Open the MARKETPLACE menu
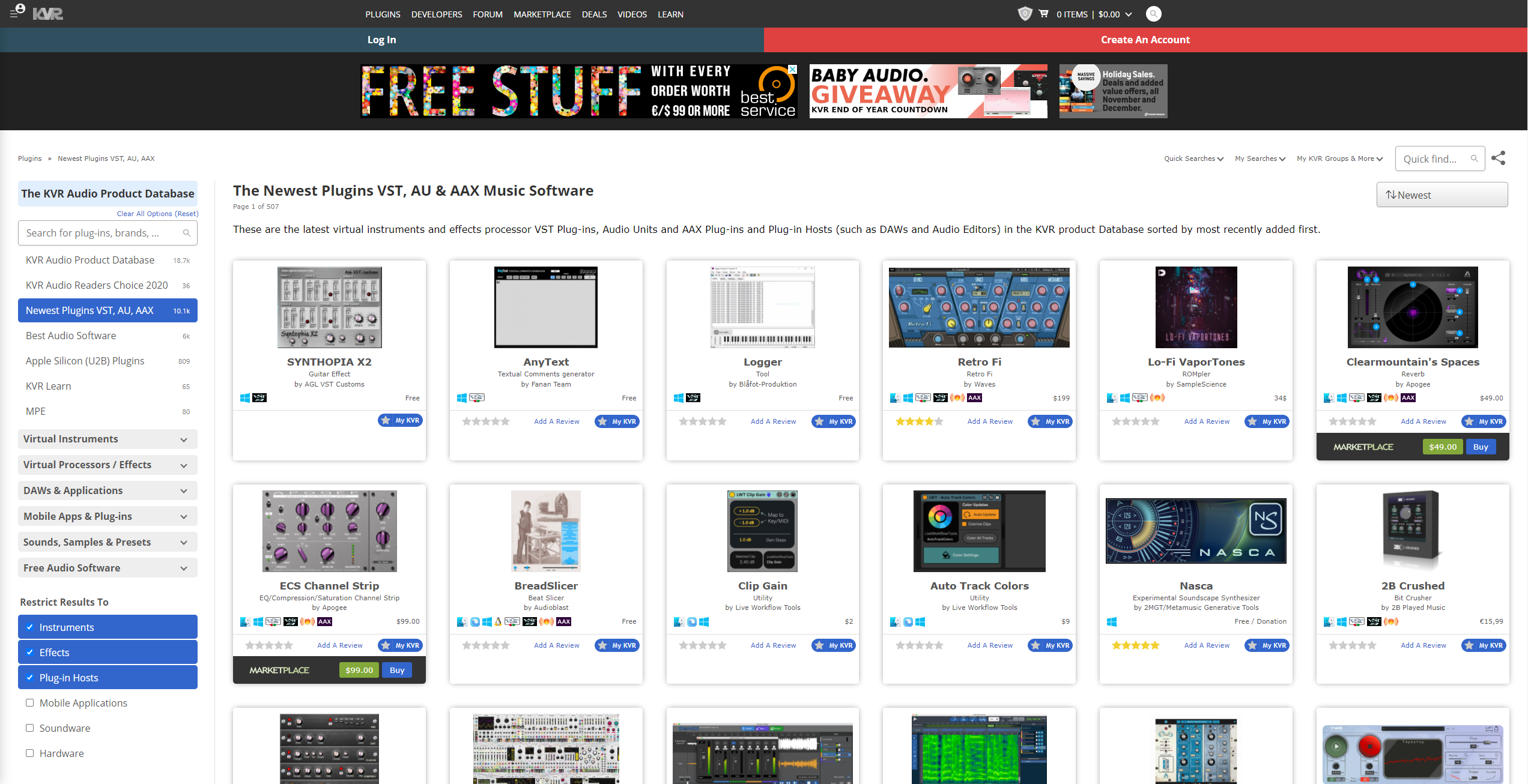Image resolution: width=1528 pixels, height=784 pixels. point(542,14)
